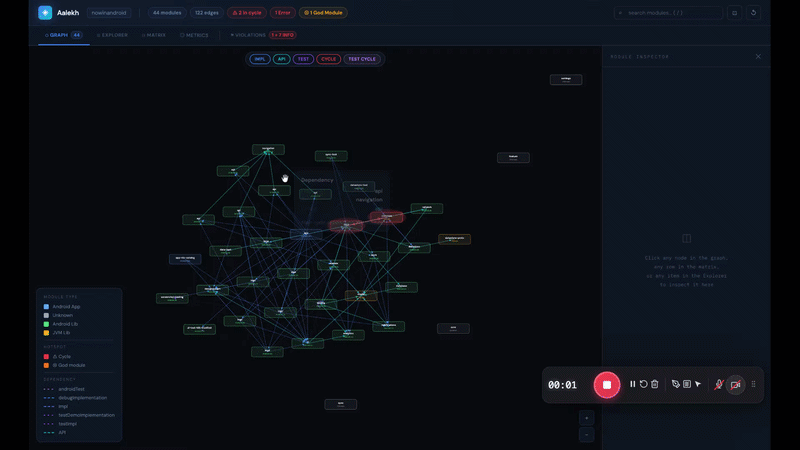
Task: Pause the recording
Action: 632,384
